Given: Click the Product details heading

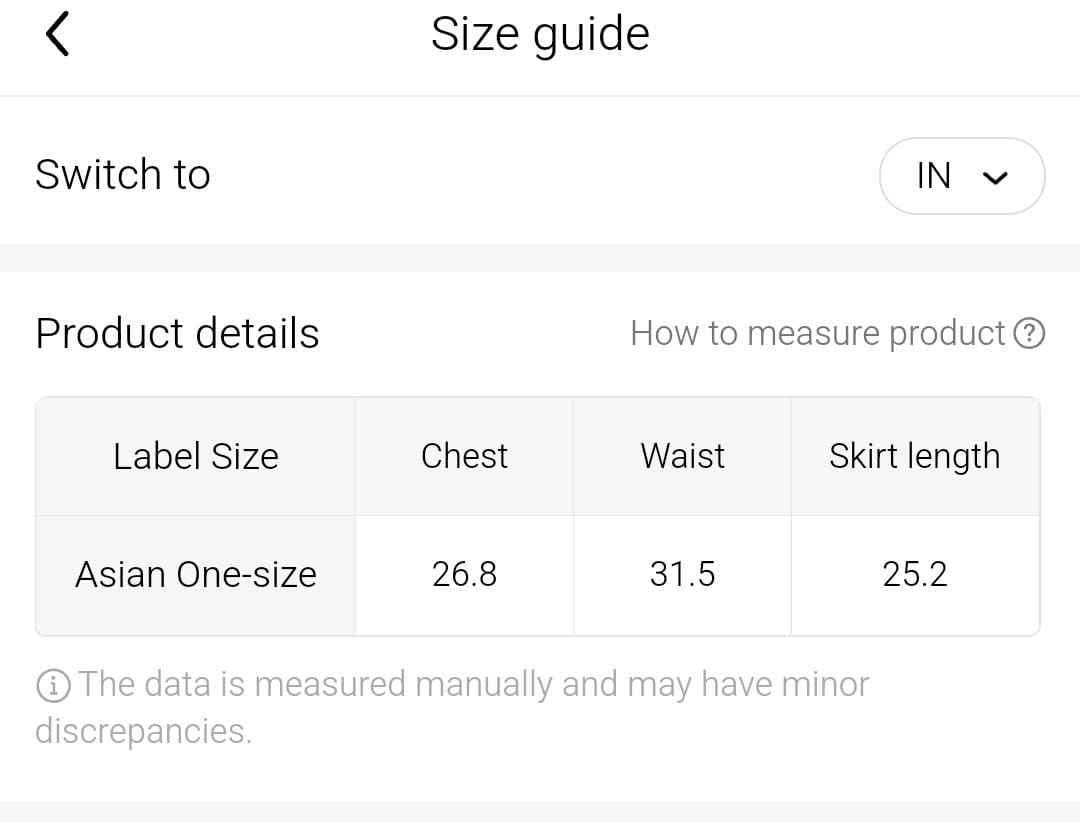Looking at the screenshot, I should [177, 333].
